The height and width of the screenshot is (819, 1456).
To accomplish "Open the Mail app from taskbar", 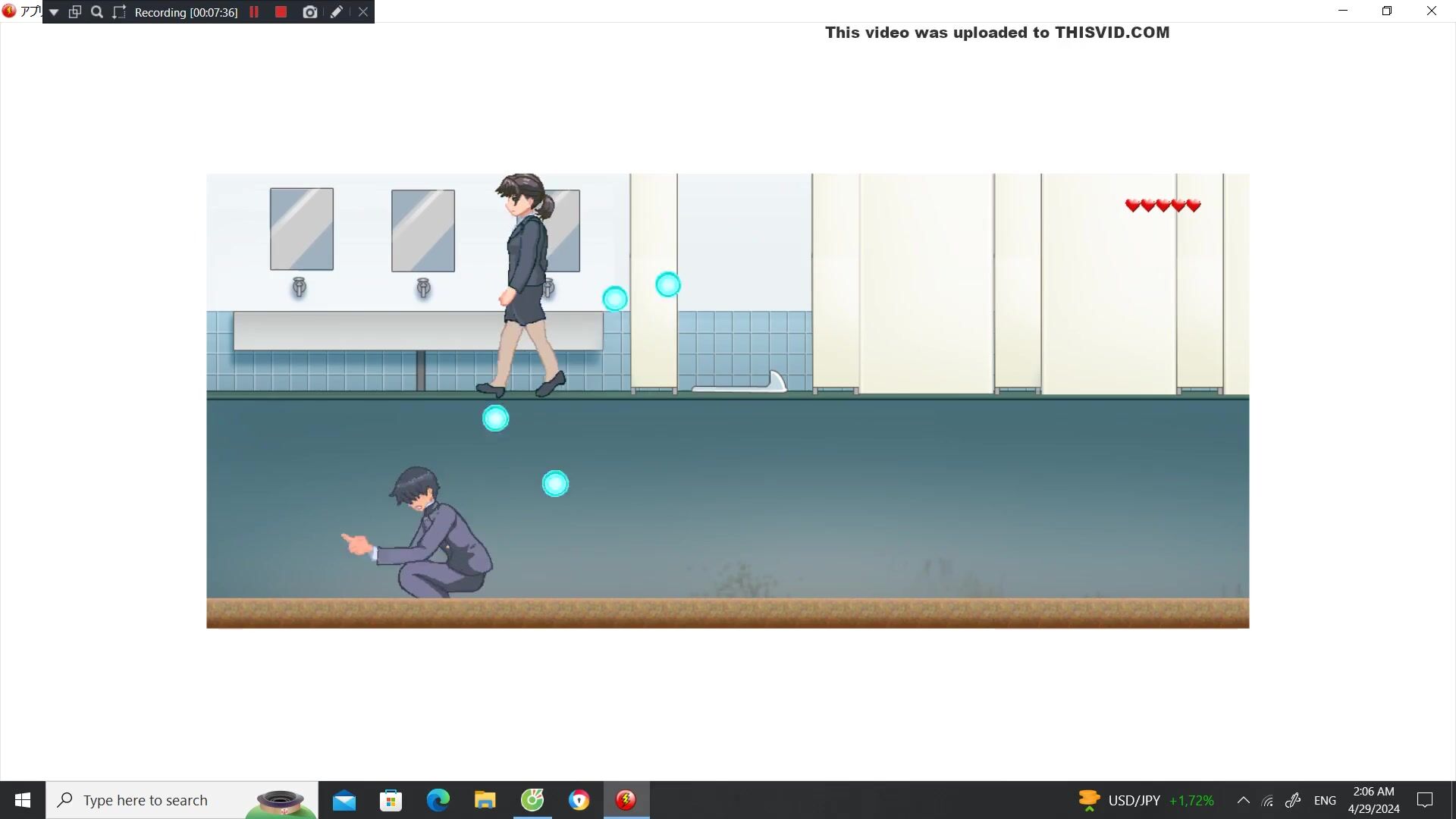I will coord(344,800).
